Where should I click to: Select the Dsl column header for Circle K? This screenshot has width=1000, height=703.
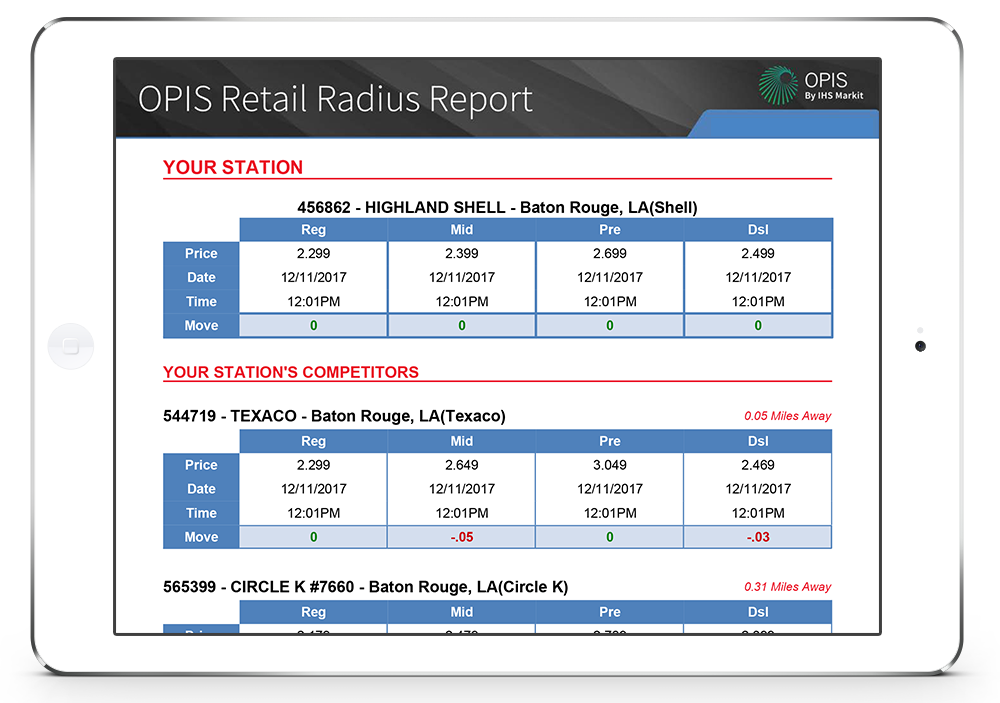[x=758, y=612]
